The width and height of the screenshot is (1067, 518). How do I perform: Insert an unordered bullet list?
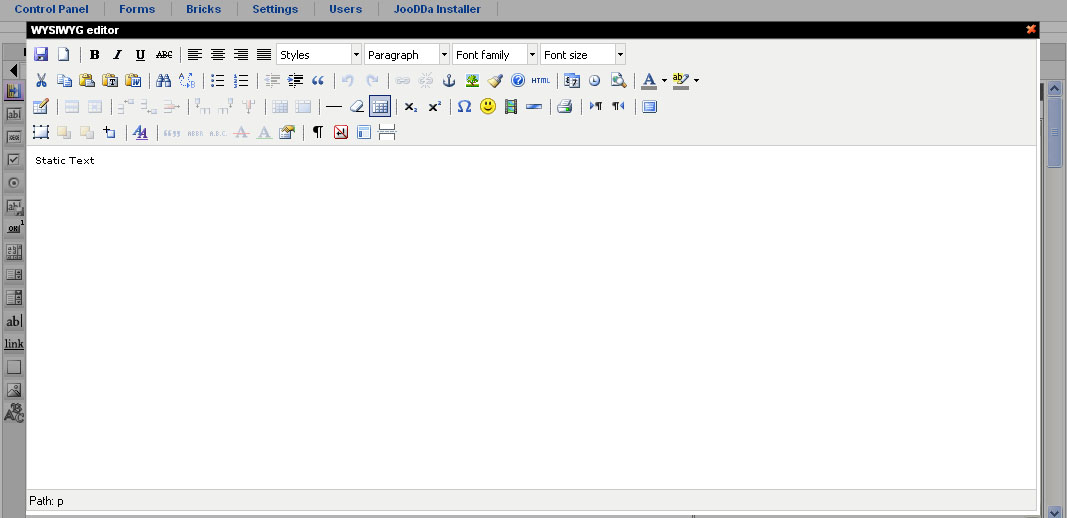tap(218, 80)
